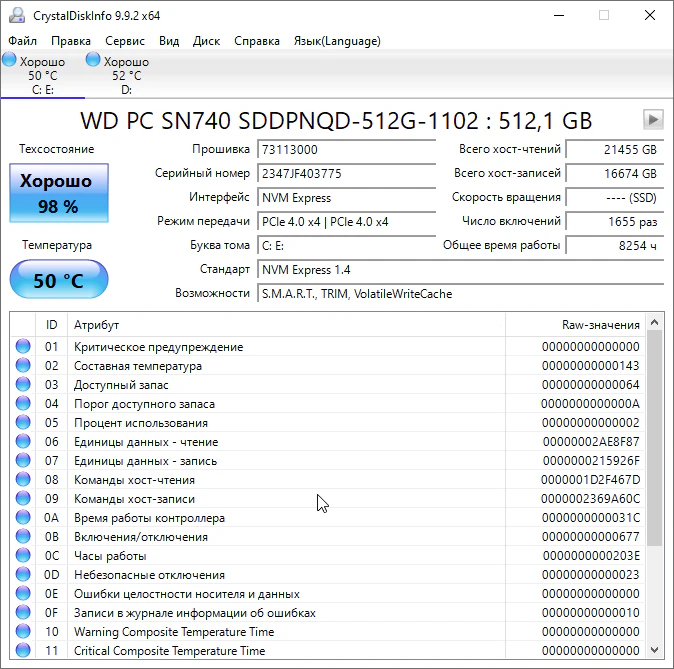
Task: Click the blue health orb above C: E: tab
Action: click(x=9, y=59)
